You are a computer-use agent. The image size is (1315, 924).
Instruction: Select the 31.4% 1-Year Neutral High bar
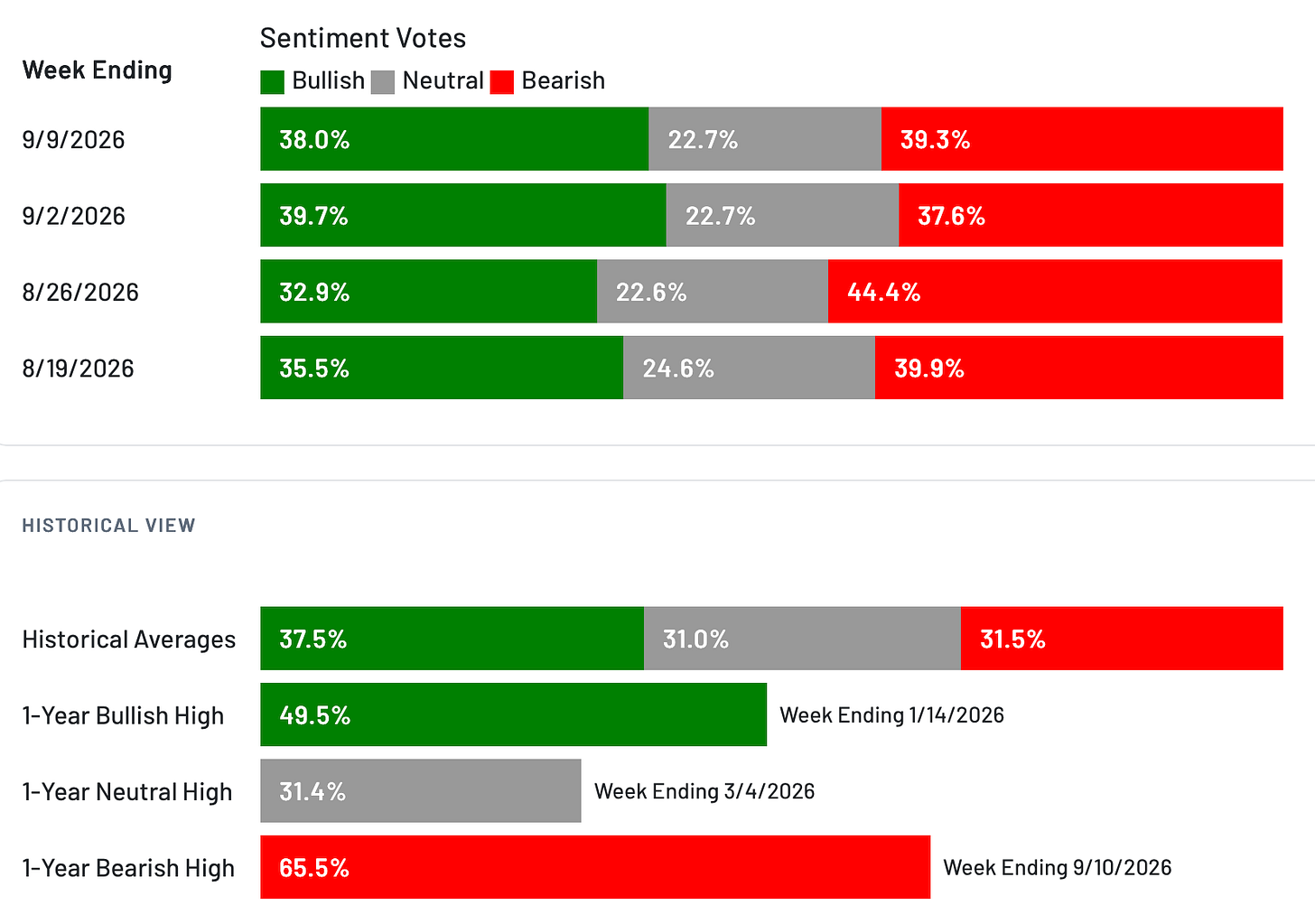click(421, 791)
